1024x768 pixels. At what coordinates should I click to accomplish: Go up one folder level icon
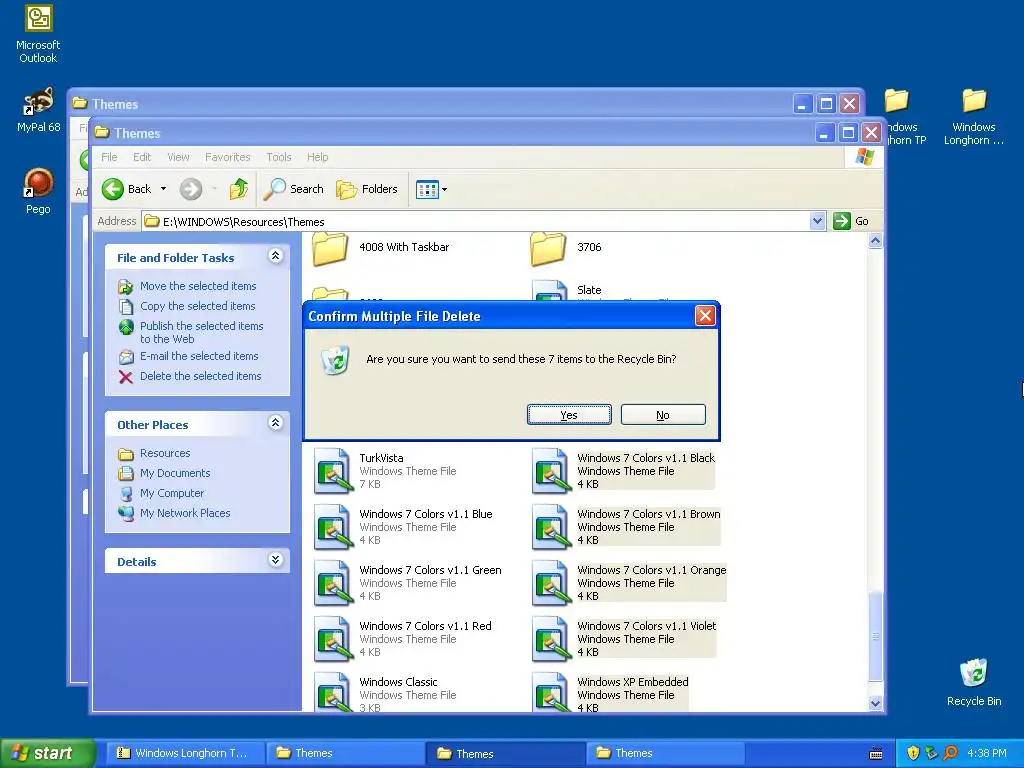click(238, 189)
